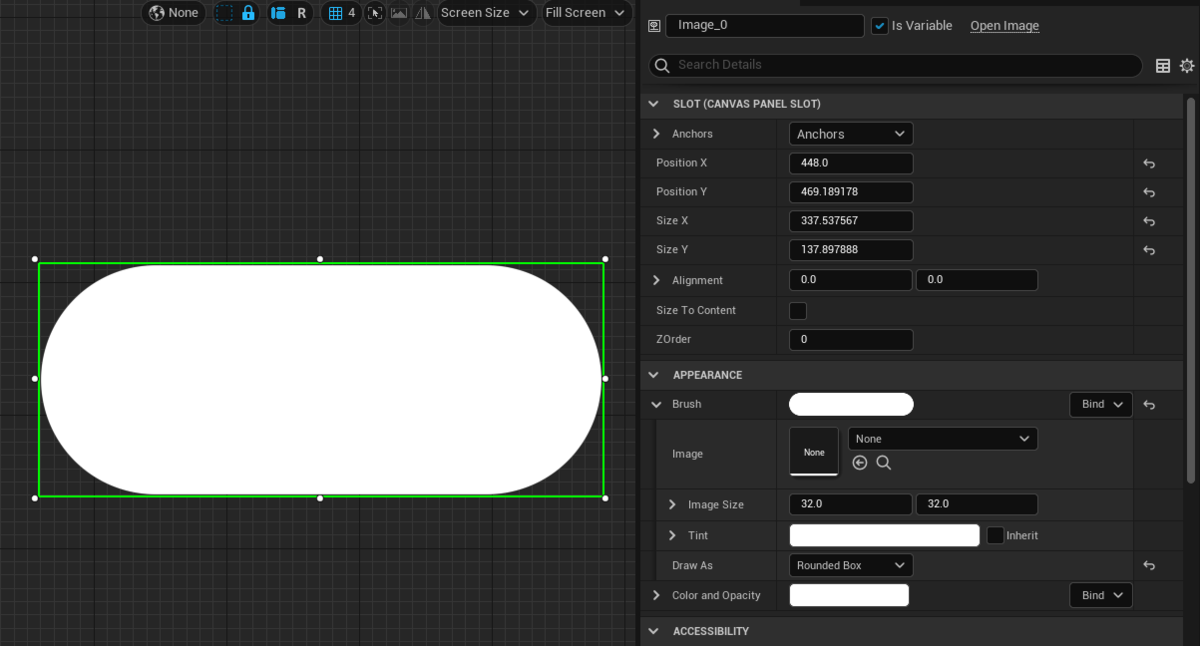Collapse the Slot (Canvas Panel Slot) section
This screenshot has height=646, width=1200.
654,104
